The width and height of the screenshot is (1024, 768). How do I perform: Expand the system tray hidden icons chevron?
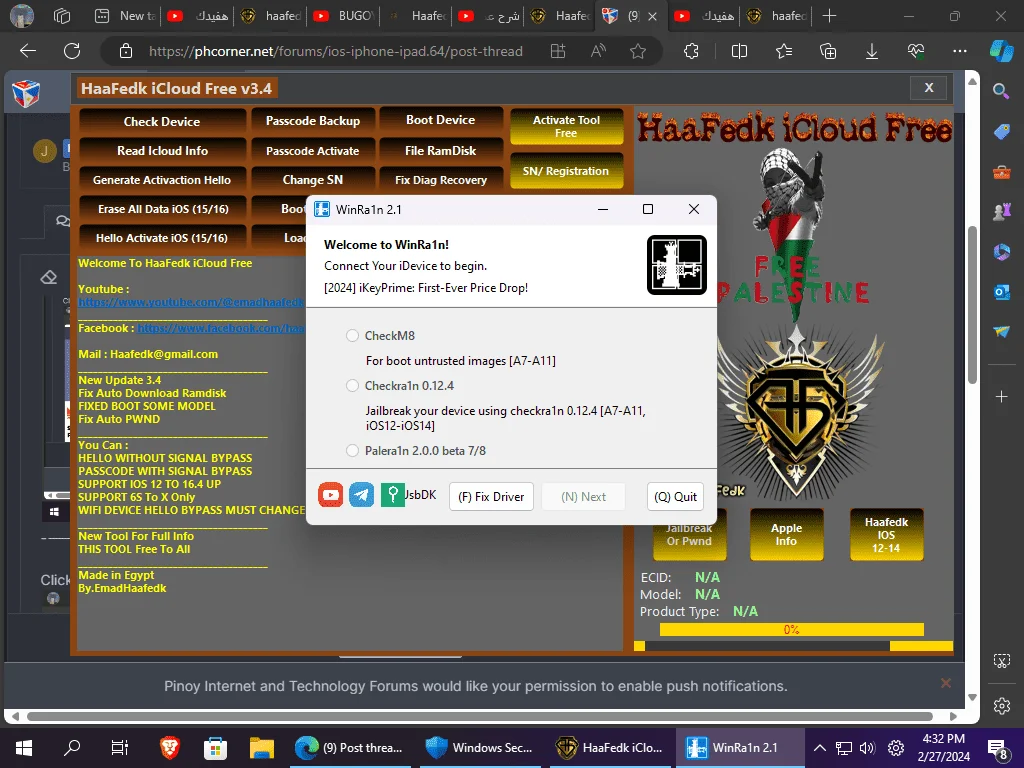[820, 748]
